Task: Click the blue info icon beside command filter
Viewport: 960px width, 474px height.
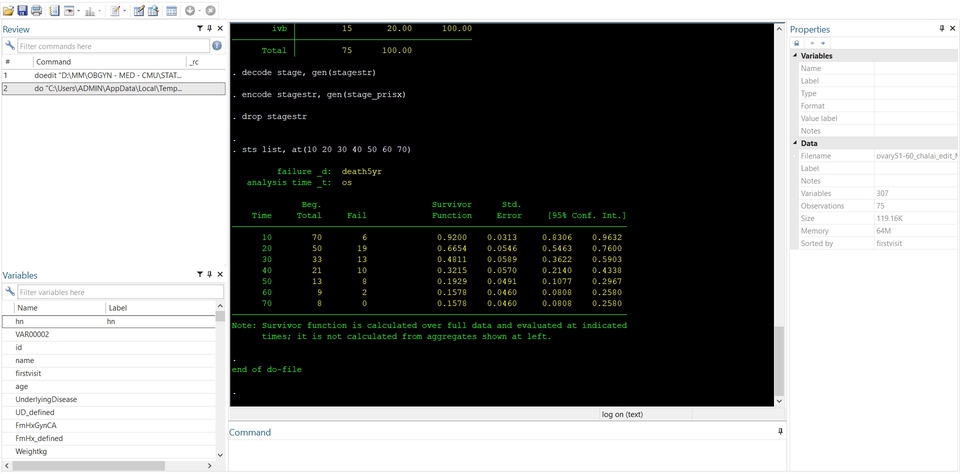Action: pyautogui.click(x=217, y=46)
